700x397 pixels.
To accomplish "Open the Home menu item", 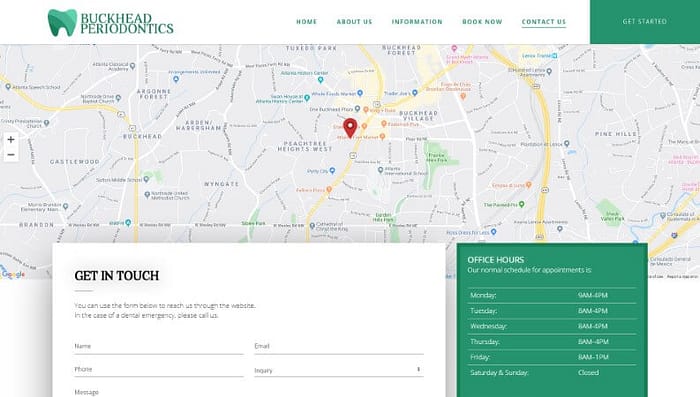I will coord(307,21).
